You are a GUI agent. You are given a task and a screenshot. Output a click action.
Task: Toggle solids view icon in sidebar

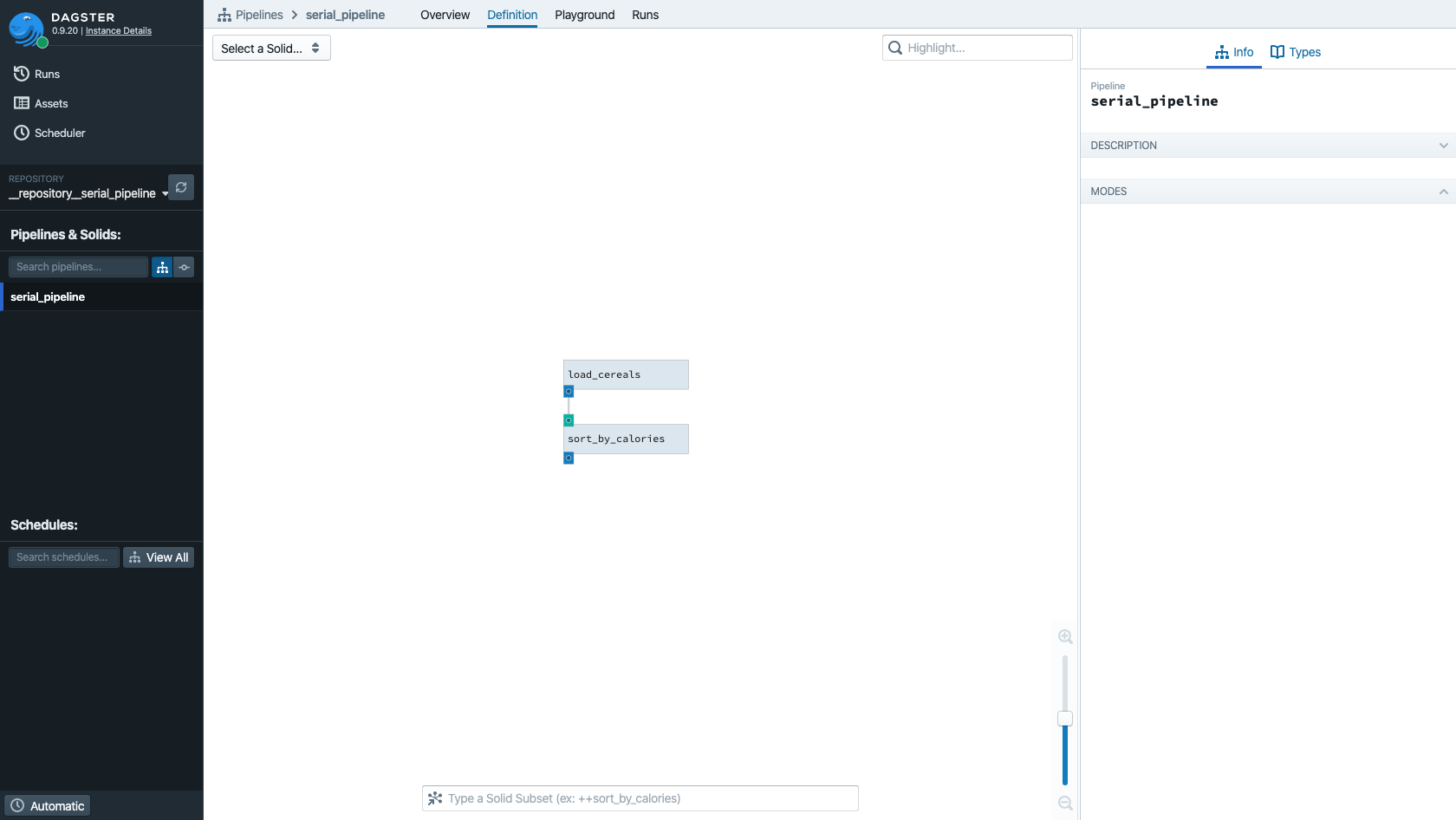tap(184, 267)
